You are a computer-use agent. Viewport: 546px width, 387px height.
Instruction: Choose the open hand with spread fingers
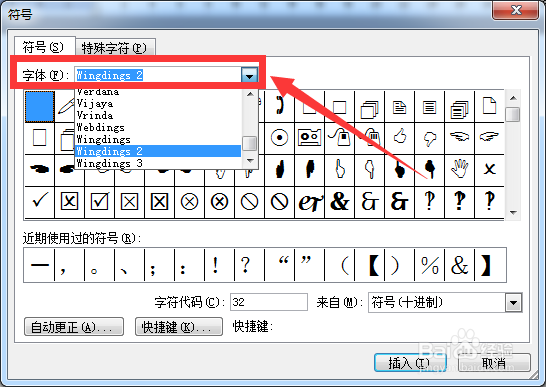click(x=459, y=170)
